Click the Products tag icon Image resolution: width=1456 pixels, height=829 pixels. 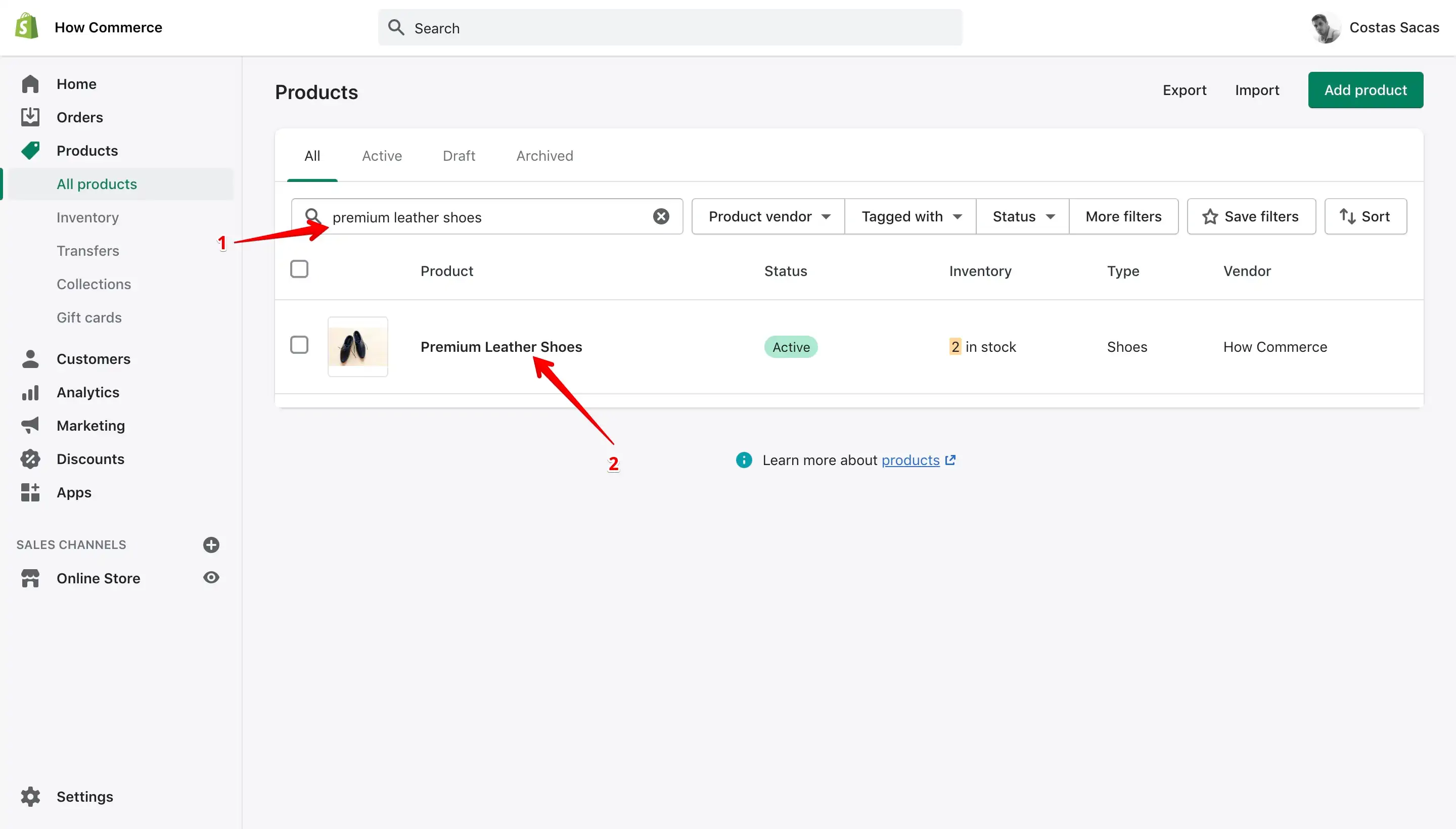[30, 150]
